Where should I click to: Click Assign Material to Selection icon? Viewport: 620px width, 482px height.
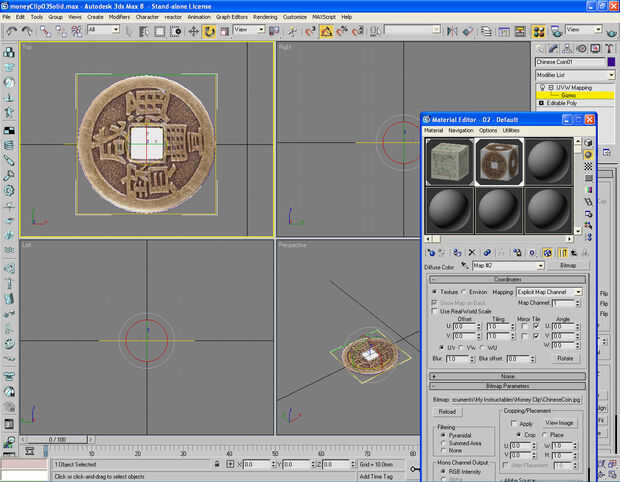457,252
